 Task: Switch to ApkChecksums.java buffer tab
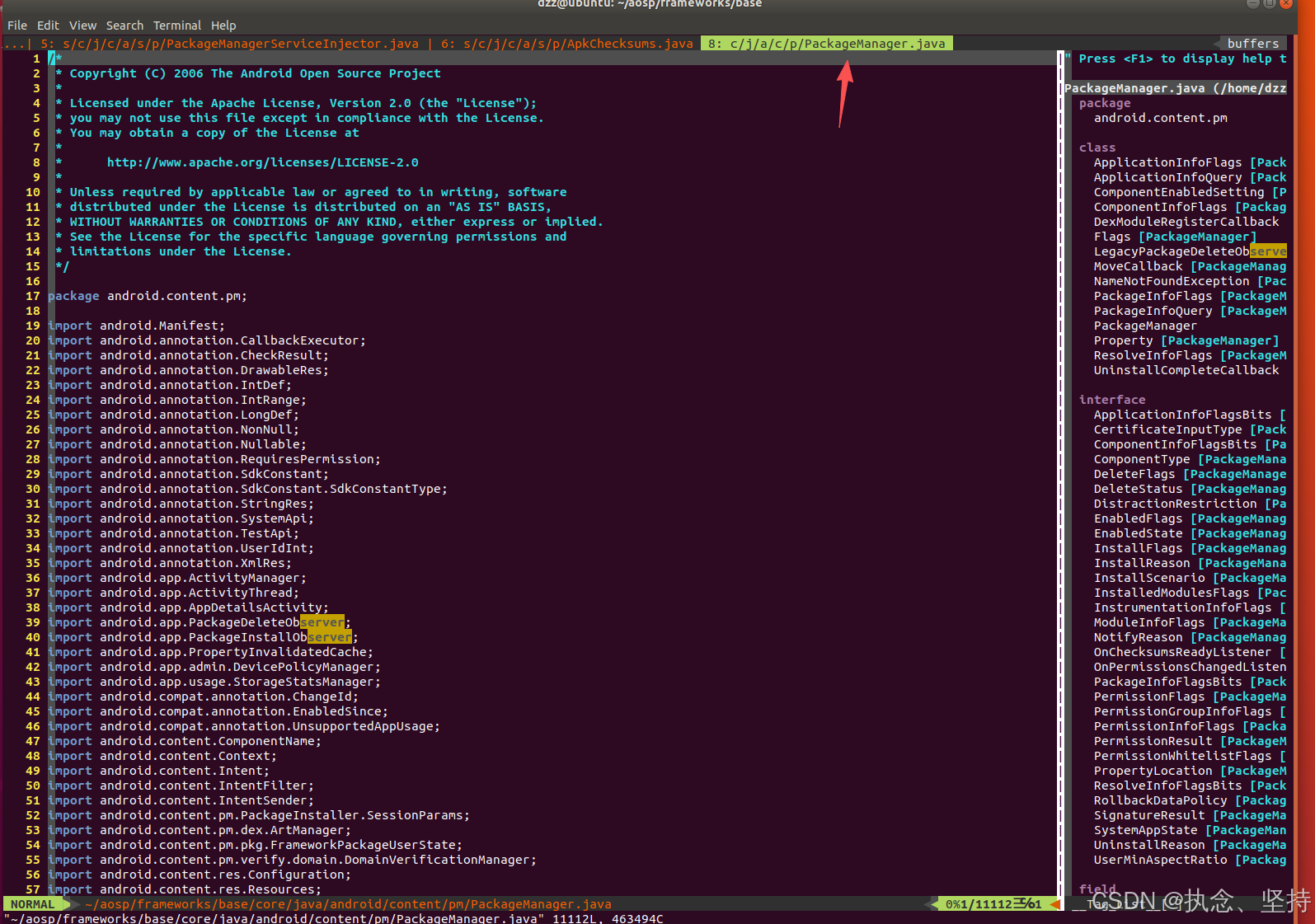point(567,44)
